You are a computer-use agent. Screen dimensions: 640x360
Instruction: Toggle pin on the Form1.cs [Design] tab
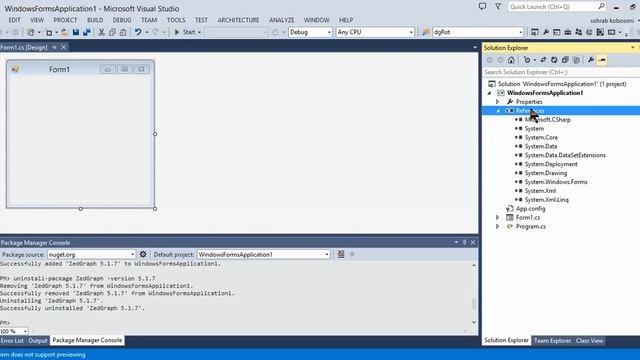click(x=54, y=47)
